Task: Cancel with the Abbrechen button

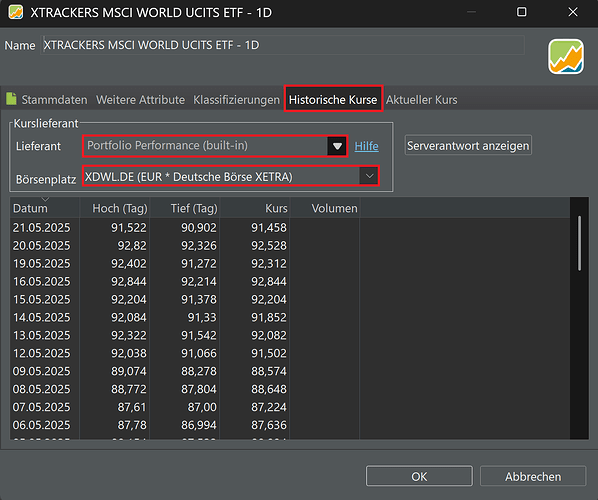Action: [x=533, y=476]
